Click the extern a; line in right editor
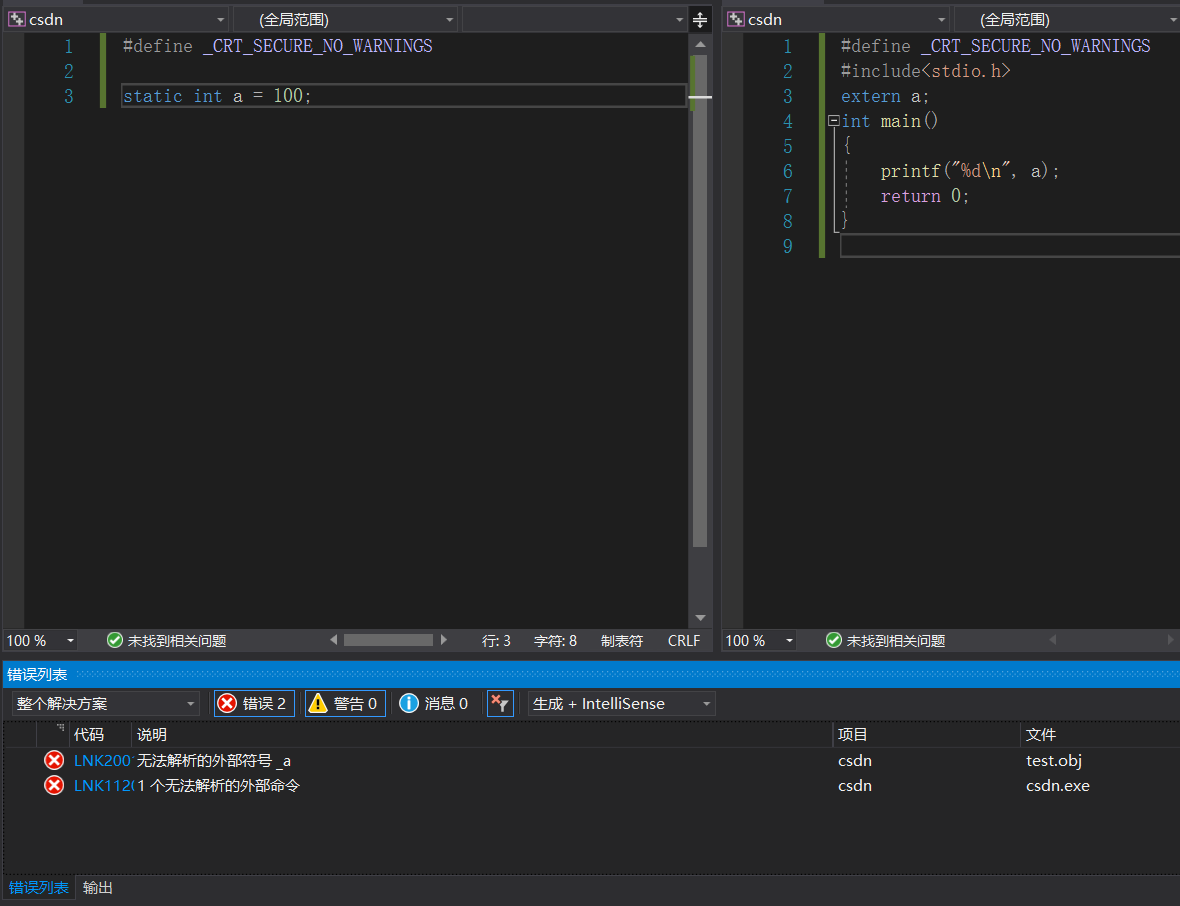The height and width of the screenshot is (906, 1180). click(884, 96)
